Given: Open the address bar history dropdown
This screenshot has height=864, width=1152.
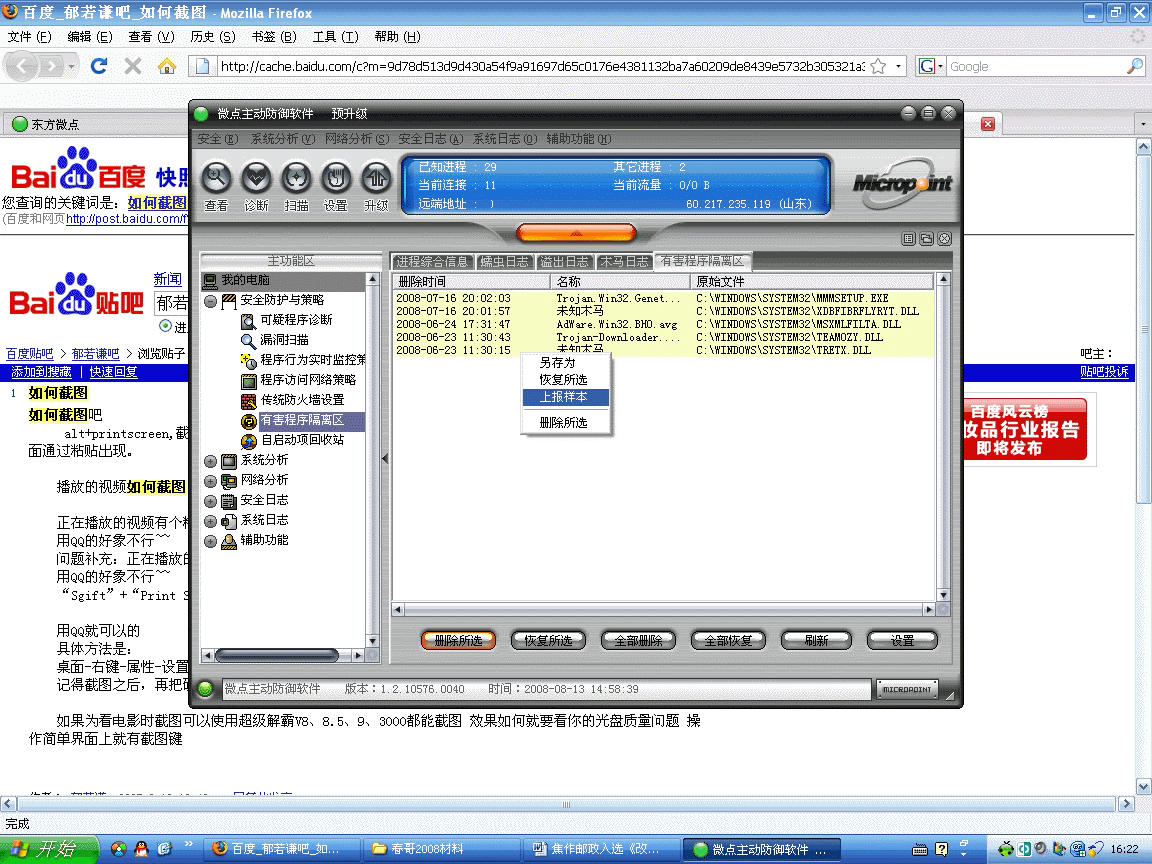Looking at the screenshot, I should pyautogui.click(x=898, y=66).
